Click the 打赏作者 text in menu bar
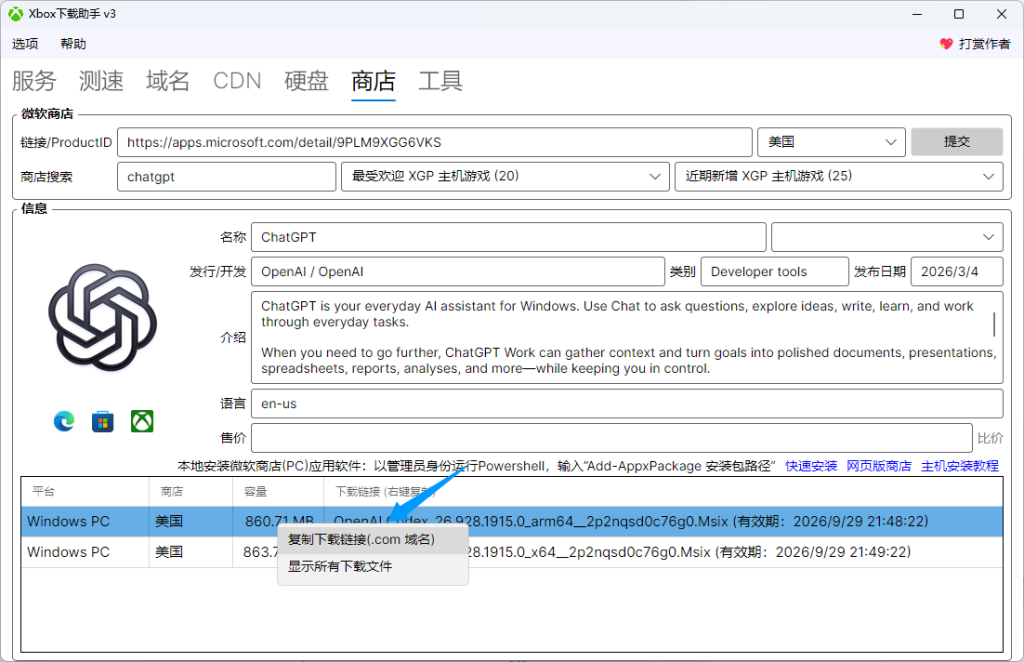The width and height of the screenshot is (1024, 662). coord(984,44)
